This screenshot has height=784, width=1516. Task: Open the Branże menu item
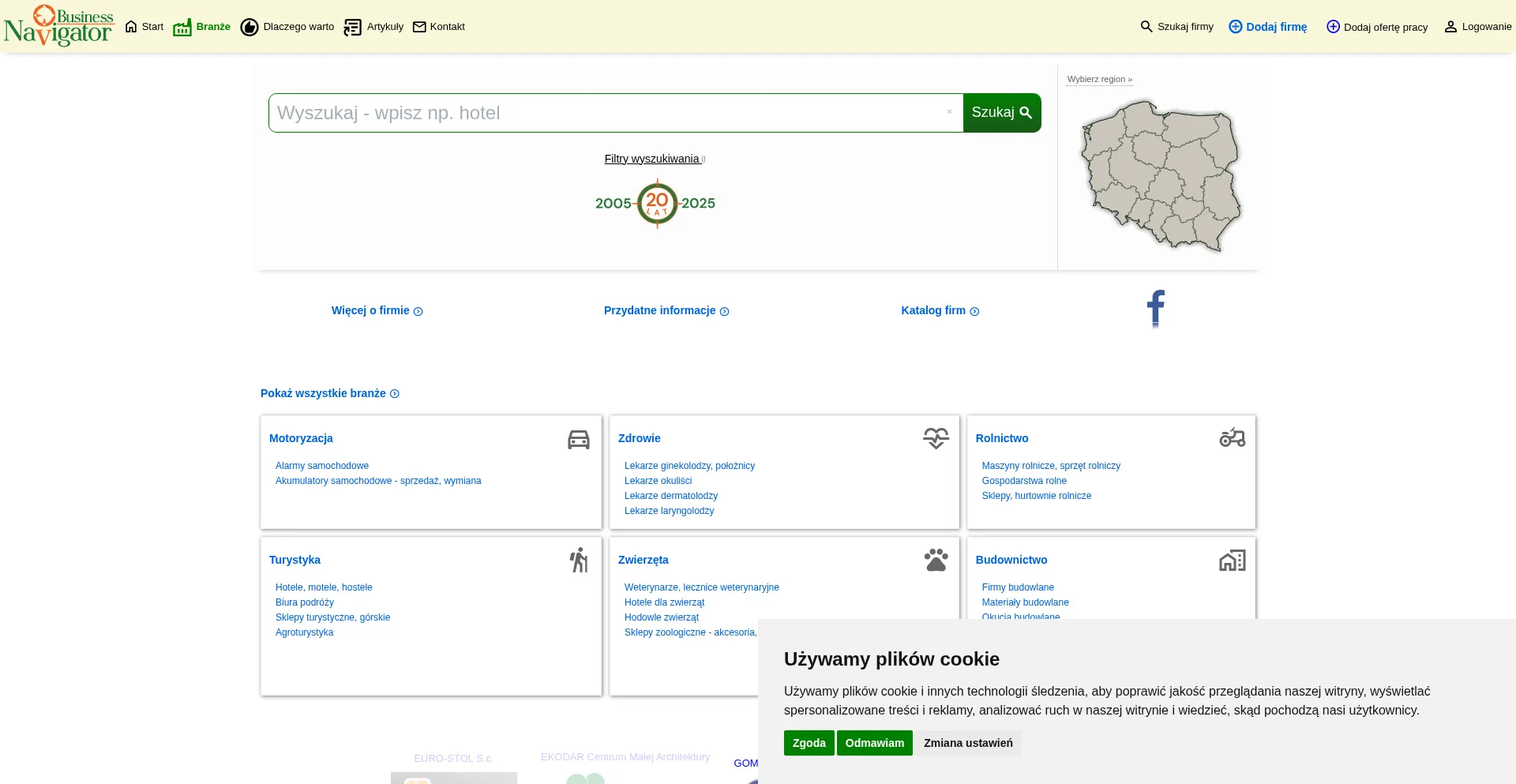coord(202,27)
